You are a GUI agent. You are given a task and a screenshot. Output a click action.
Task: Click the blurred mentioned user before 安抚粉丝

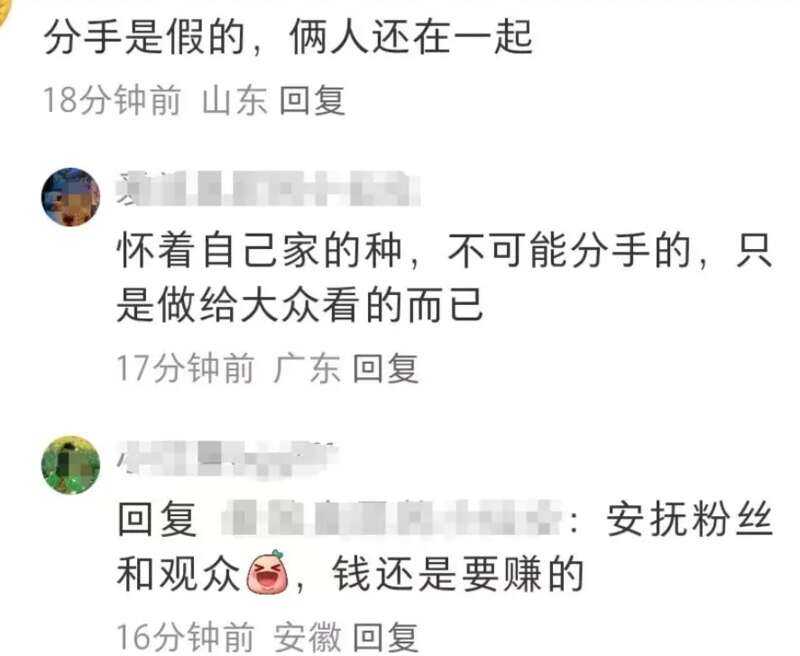pyautogui.click(x=390, y=517)
